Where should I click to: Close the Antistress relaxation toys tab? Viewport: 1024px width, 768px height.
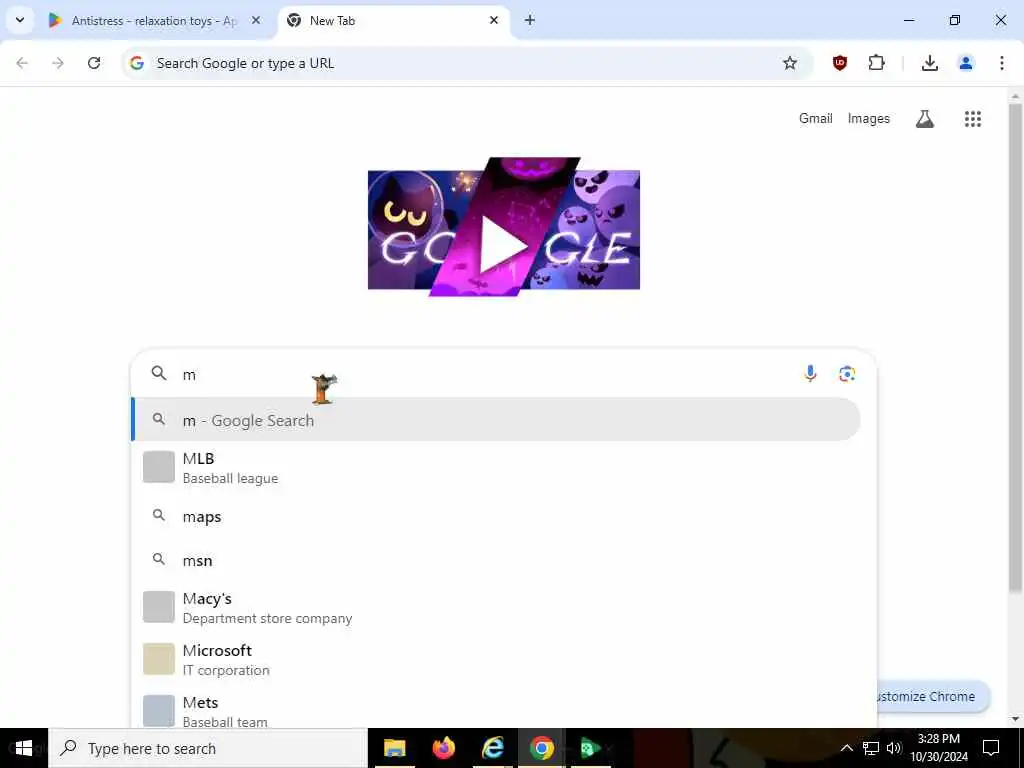(256, 20)
